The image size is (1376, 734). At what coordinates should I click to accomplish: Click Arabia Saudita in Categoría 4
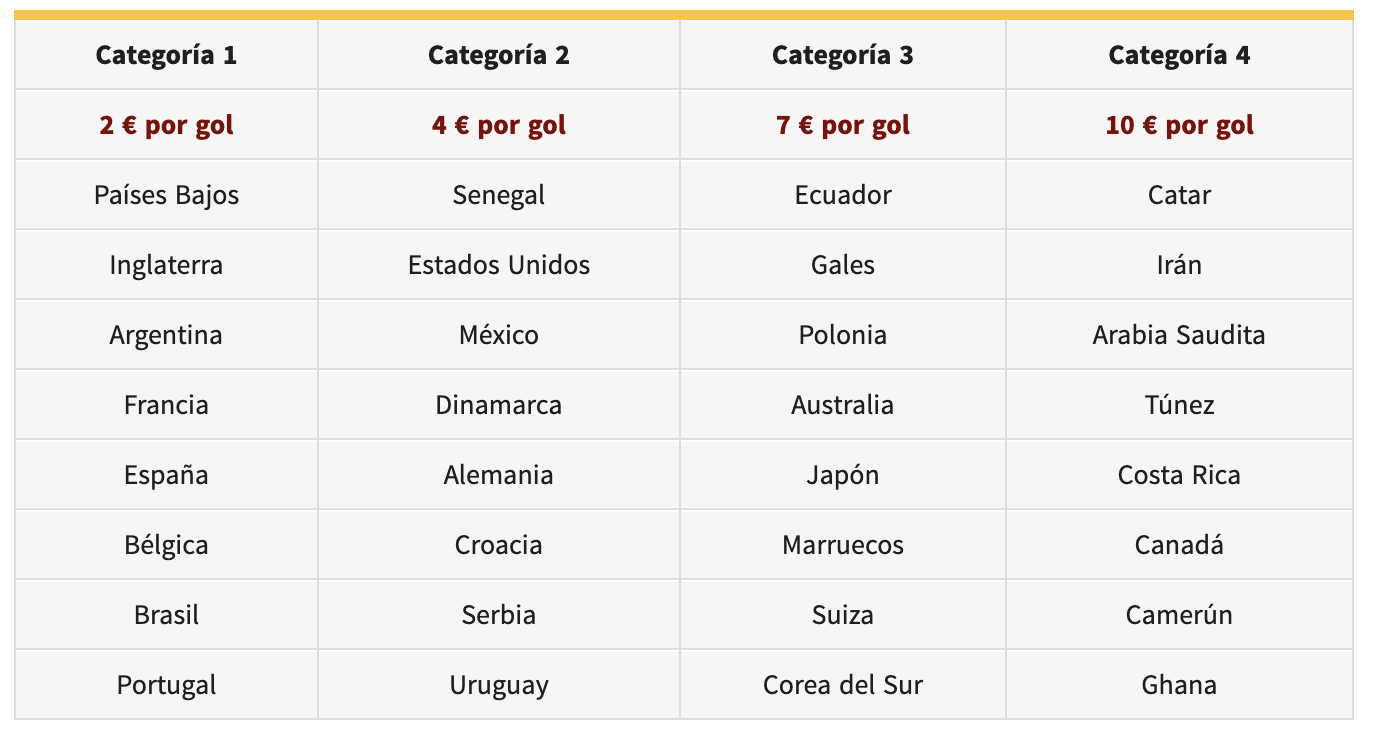pyautogui.click(x=1179, y=335)
